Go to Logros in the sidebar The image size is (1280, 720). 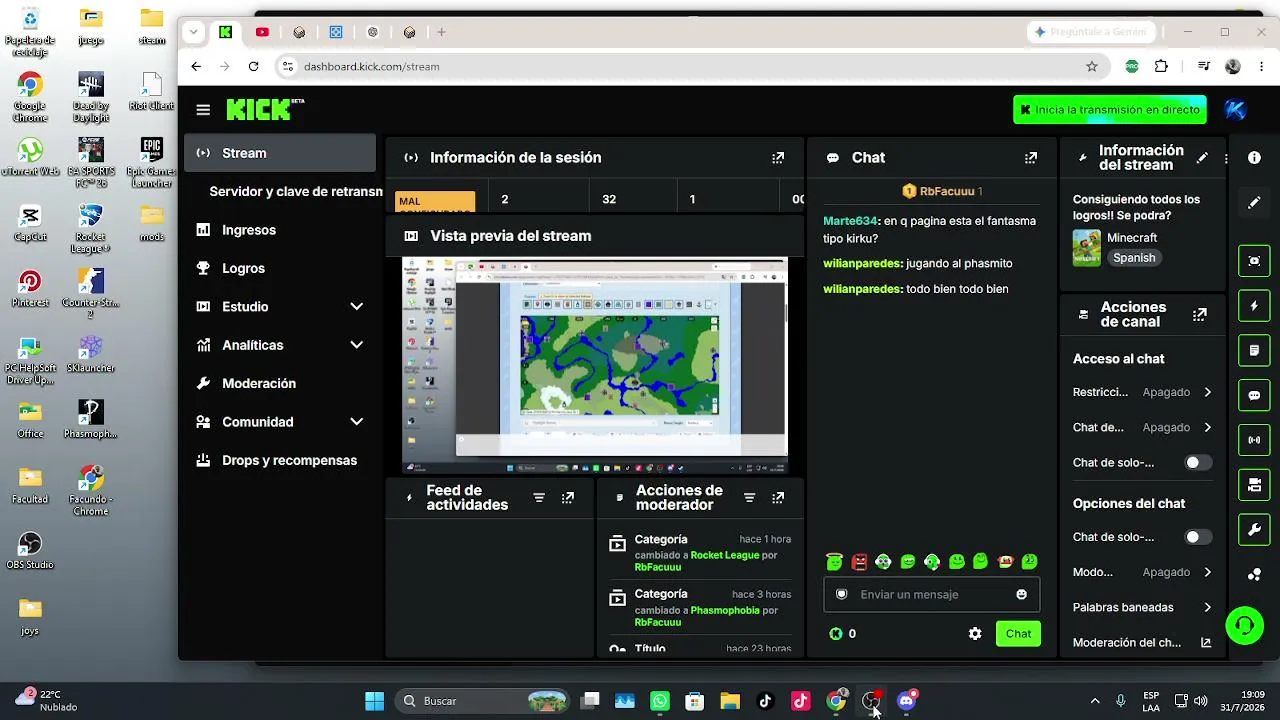(280, 268)
